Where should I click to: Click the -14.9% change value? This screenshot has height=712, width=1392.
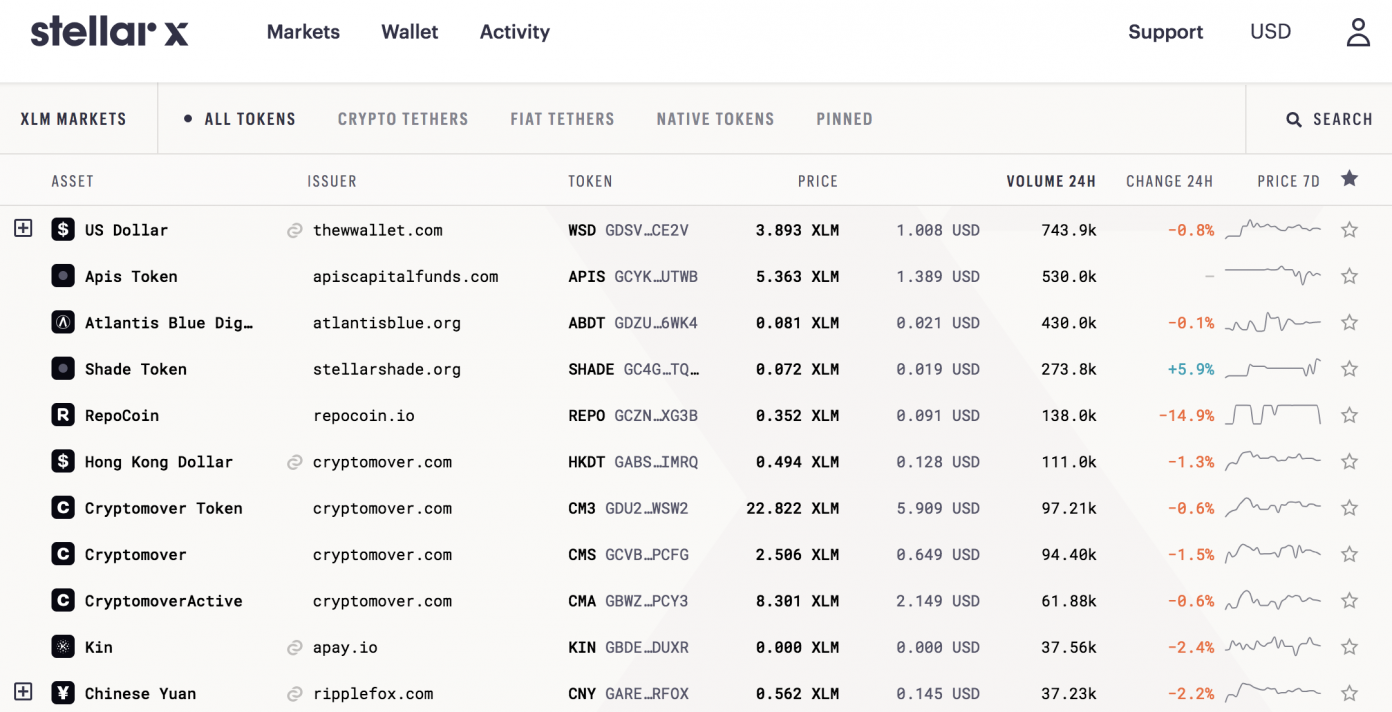(1187, 415)
